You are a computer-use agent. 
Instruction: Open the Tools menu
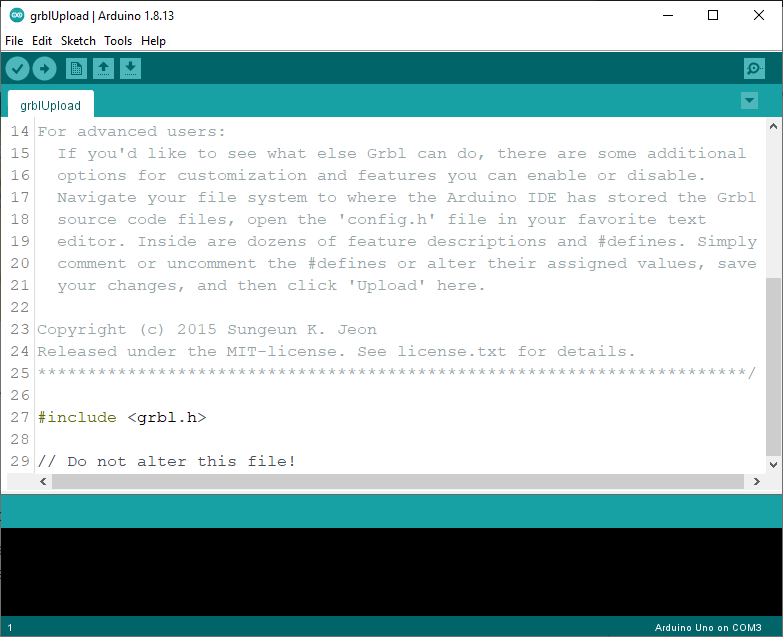tap(118, 41)
